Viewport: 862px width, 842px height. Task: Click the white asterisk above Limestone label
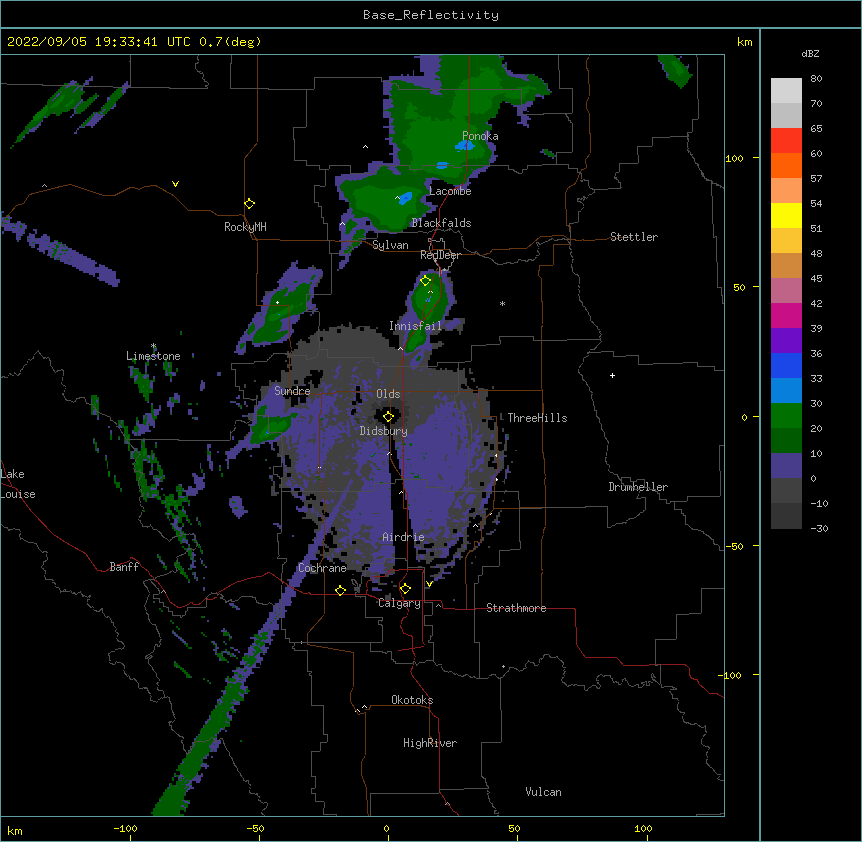click(x=153, y=346)
